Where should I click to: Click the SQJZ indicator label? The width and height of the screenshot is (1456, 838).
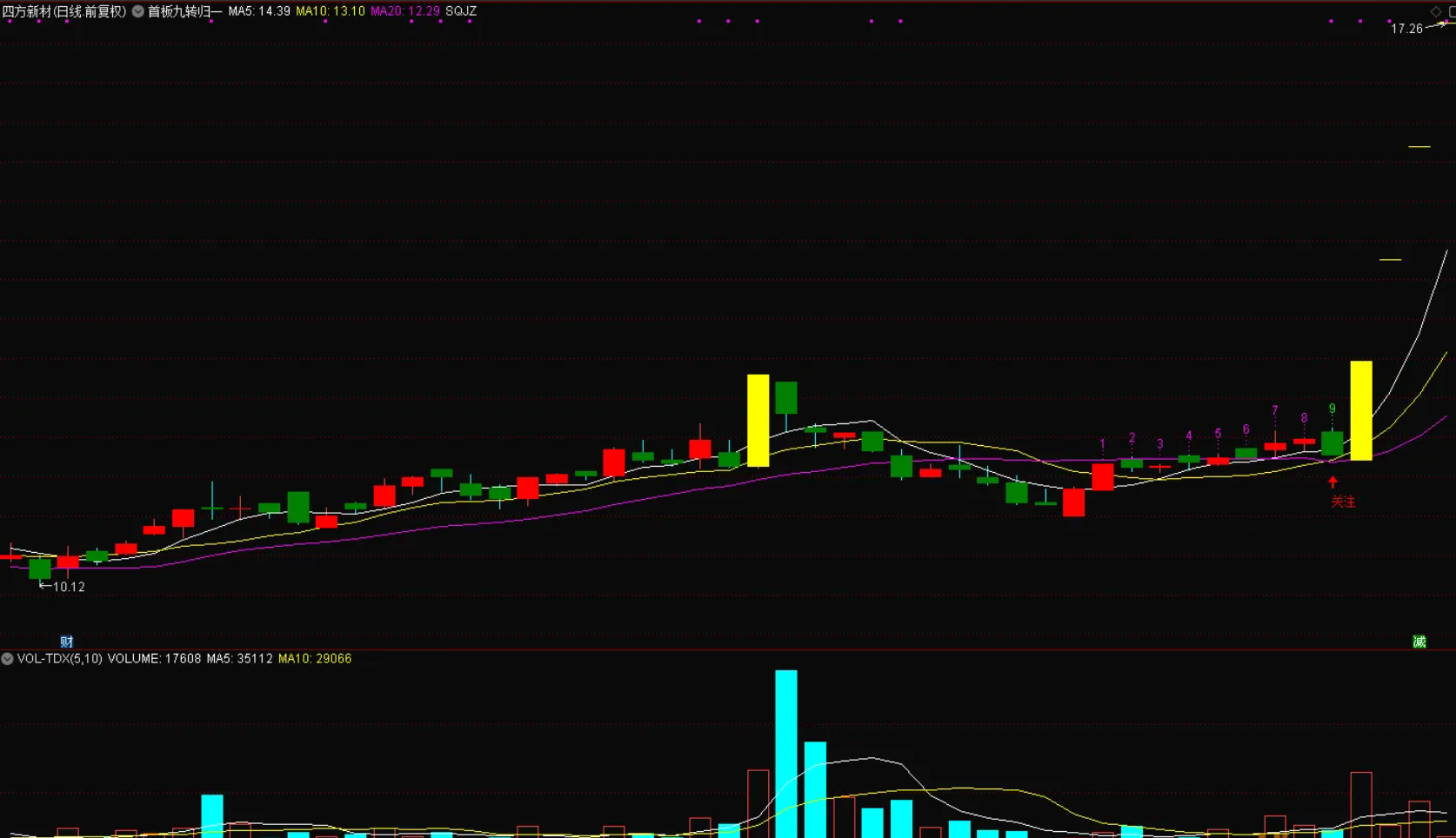pyautogui.click(x=461, y=11)
